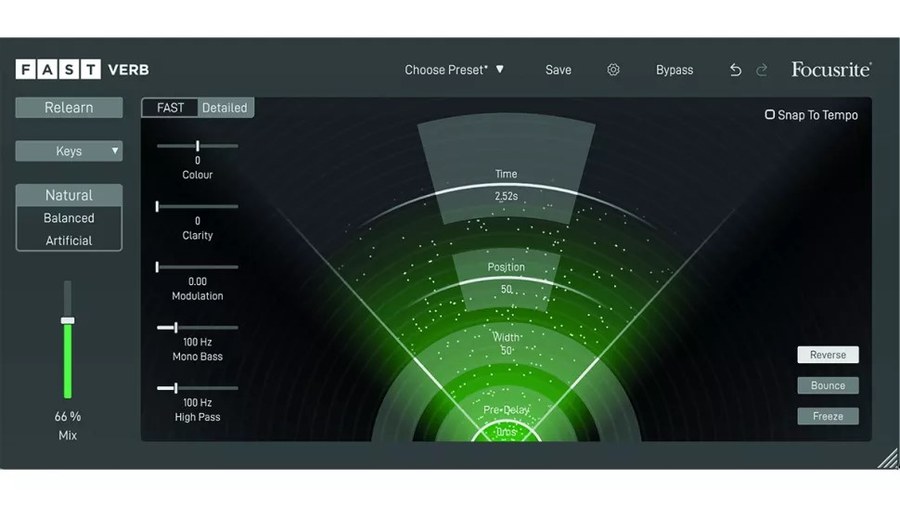Select the Natural reverb style
This screenshot has height=507, width=900.
69,195
